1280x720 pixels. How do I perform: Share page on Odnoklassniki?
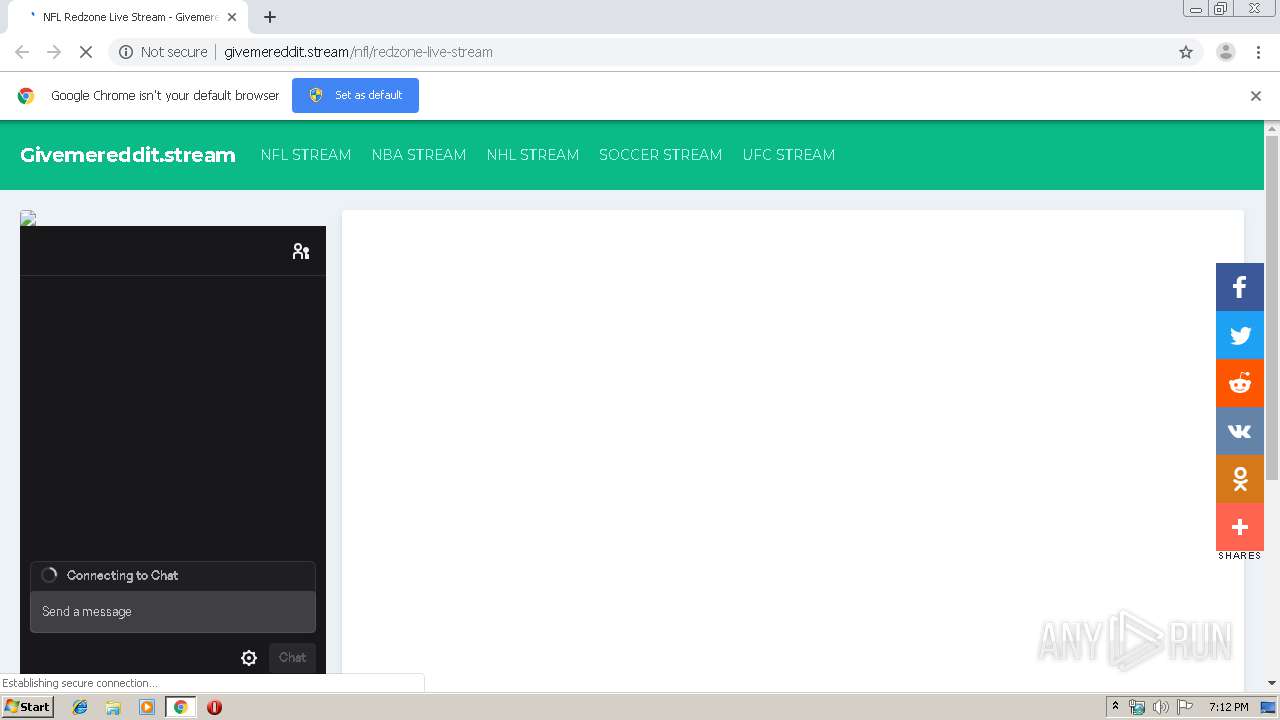click(x=1240, y=479)
